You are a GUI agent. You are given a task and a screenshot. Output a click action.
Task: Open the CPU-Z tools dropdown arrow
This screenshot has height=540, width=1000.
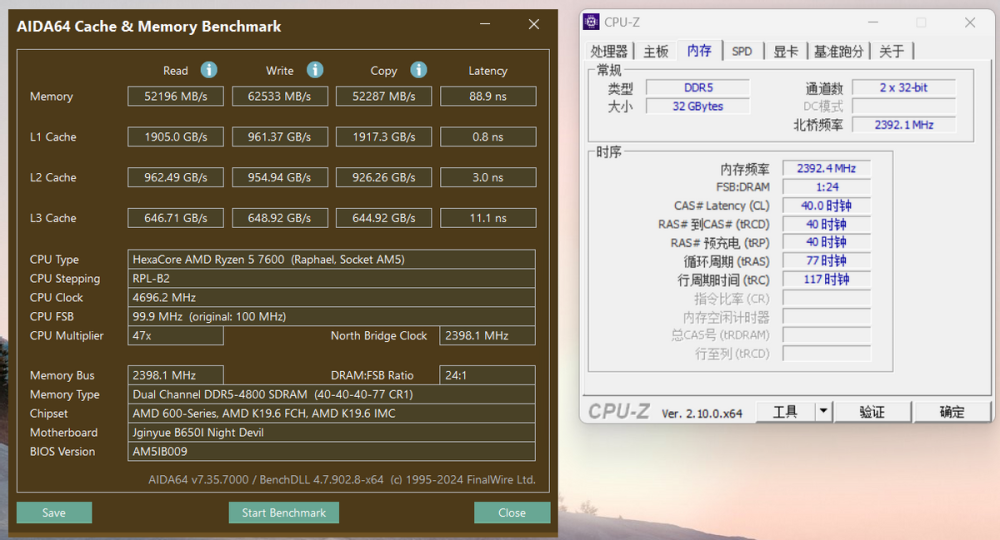(x=823, y=411)
